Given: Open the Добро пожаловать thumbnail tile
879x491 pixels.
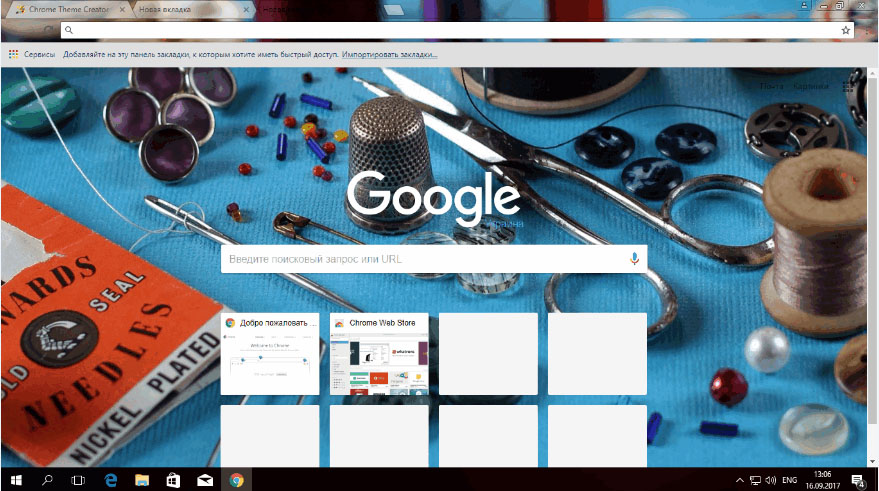Looking at the screenshot, I should click(x=270, y=354).
